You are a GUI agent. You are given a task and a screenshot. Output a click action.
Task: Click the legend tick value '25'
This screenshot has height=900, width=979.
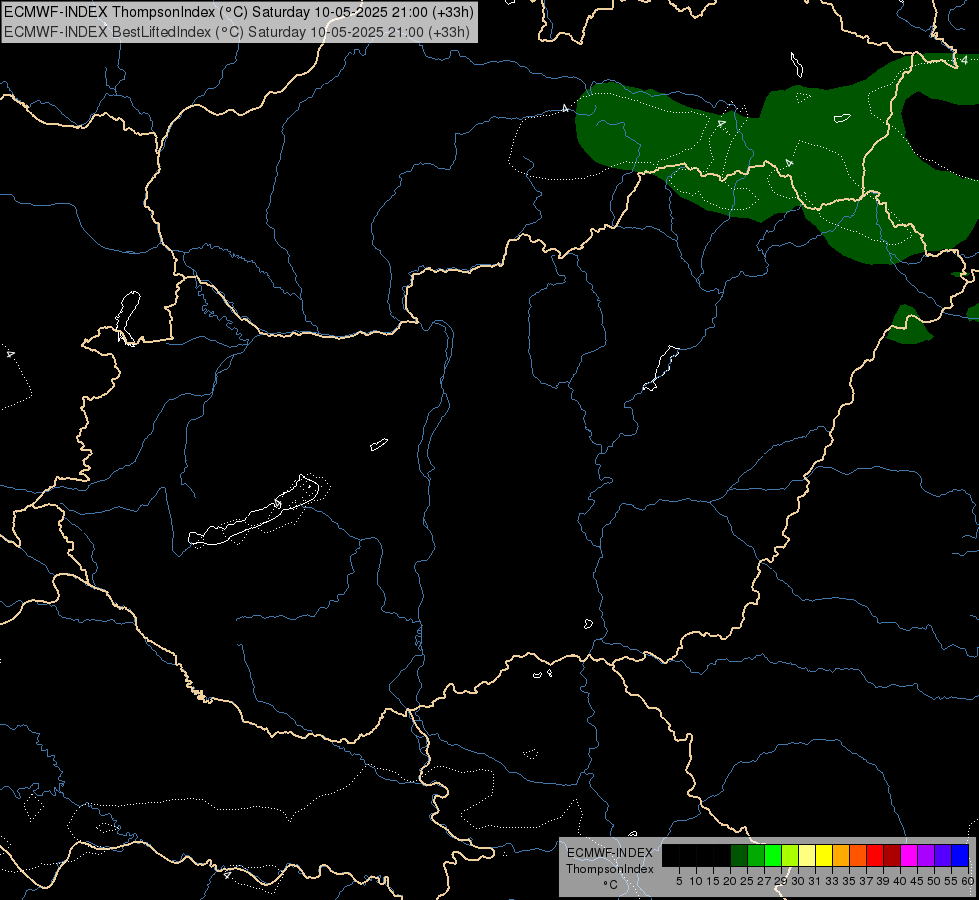click(x=747, y=881)
